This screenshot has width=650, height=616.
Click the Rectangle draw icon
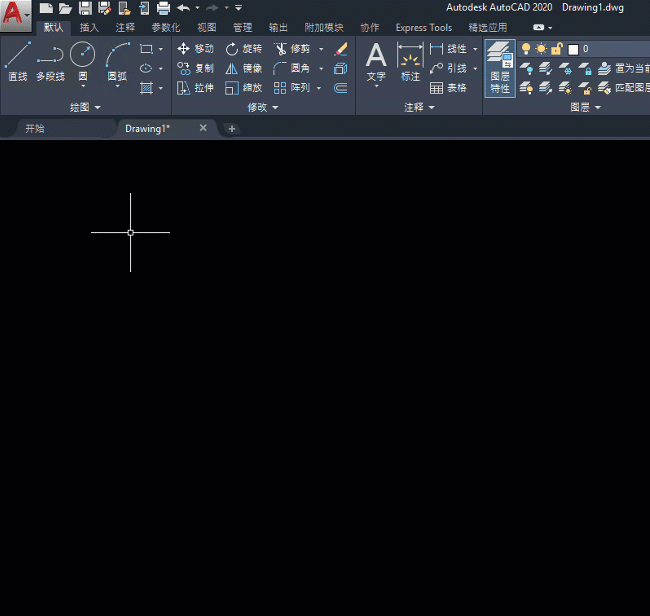pos(146,49)
